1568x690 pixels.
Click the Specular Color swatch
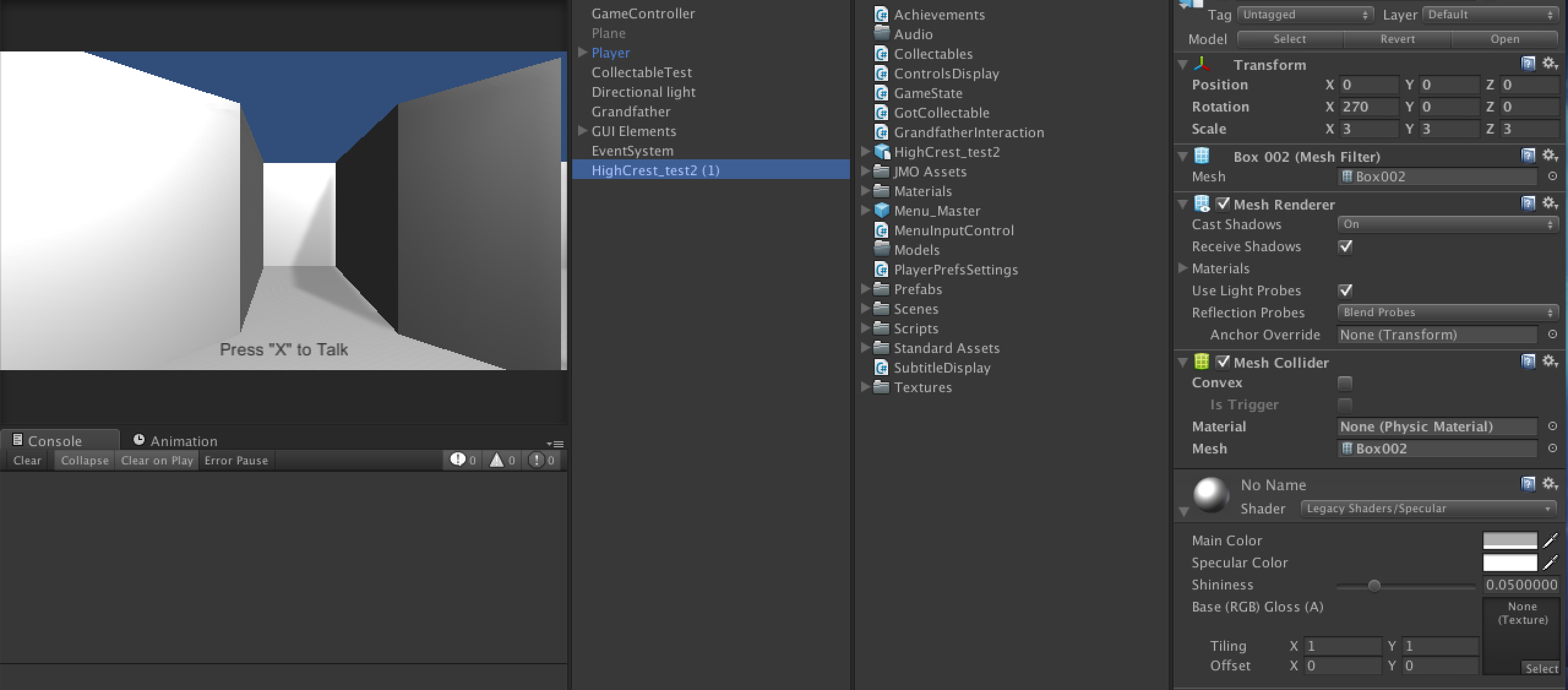[x=1509, y=563]
